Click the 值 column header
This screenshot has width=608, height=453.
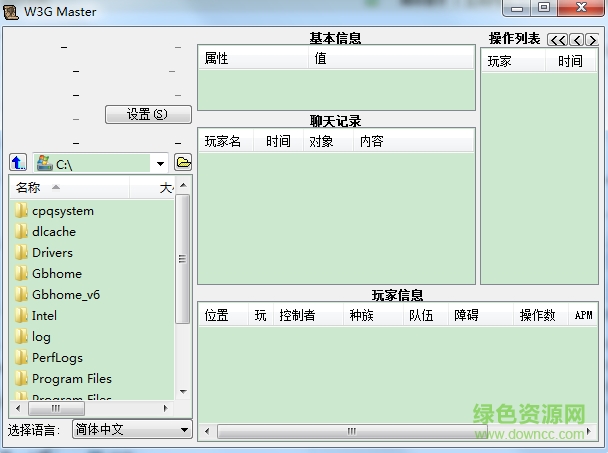coord(391,58)
